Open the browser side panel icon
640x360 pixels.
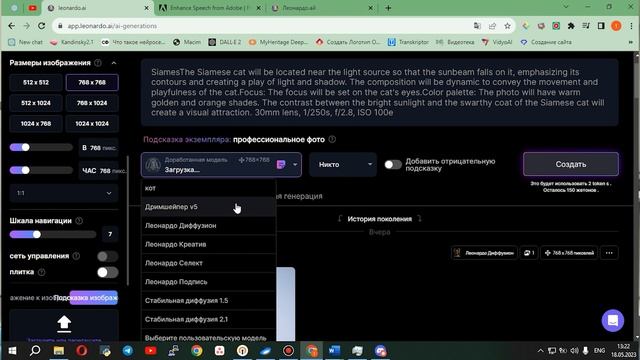pyautogui.click(x=601, y=26)
